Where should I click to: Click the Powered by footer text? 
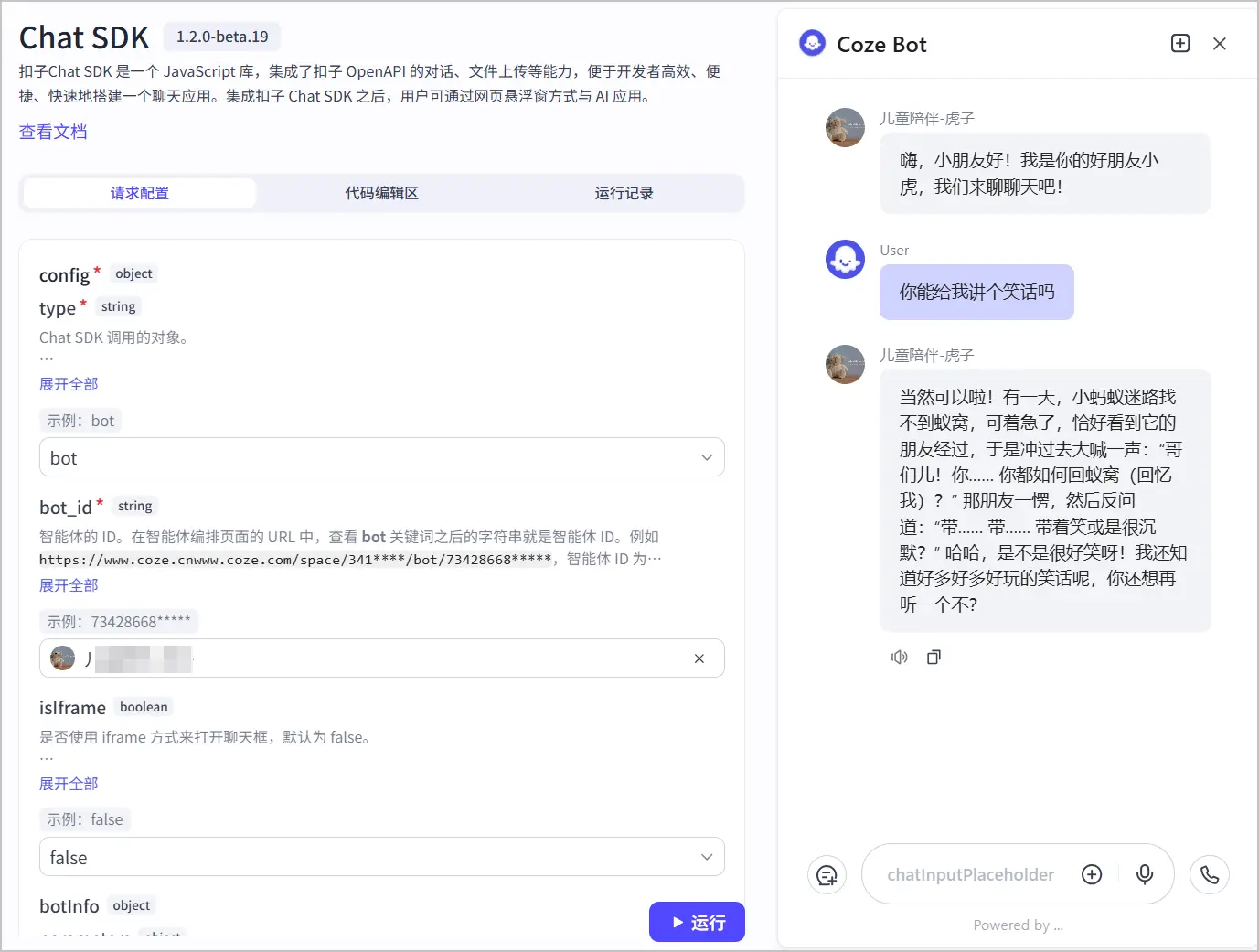click(x=1018, y=925)
